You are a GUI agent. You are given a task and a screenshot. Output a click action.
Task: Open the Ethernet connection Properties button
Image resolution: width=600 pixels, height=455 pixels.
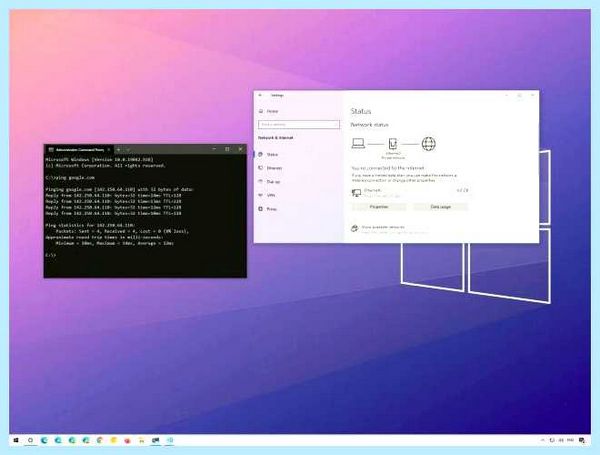pos(379,207)
